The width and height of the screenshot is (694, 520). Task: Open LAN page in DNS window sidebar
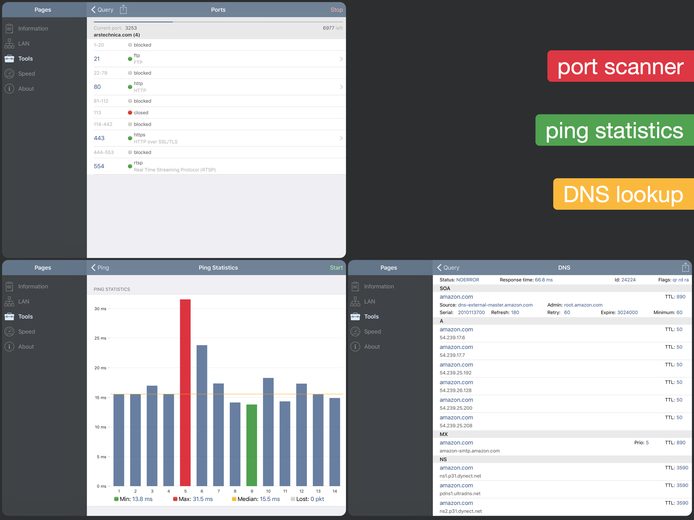364,301
